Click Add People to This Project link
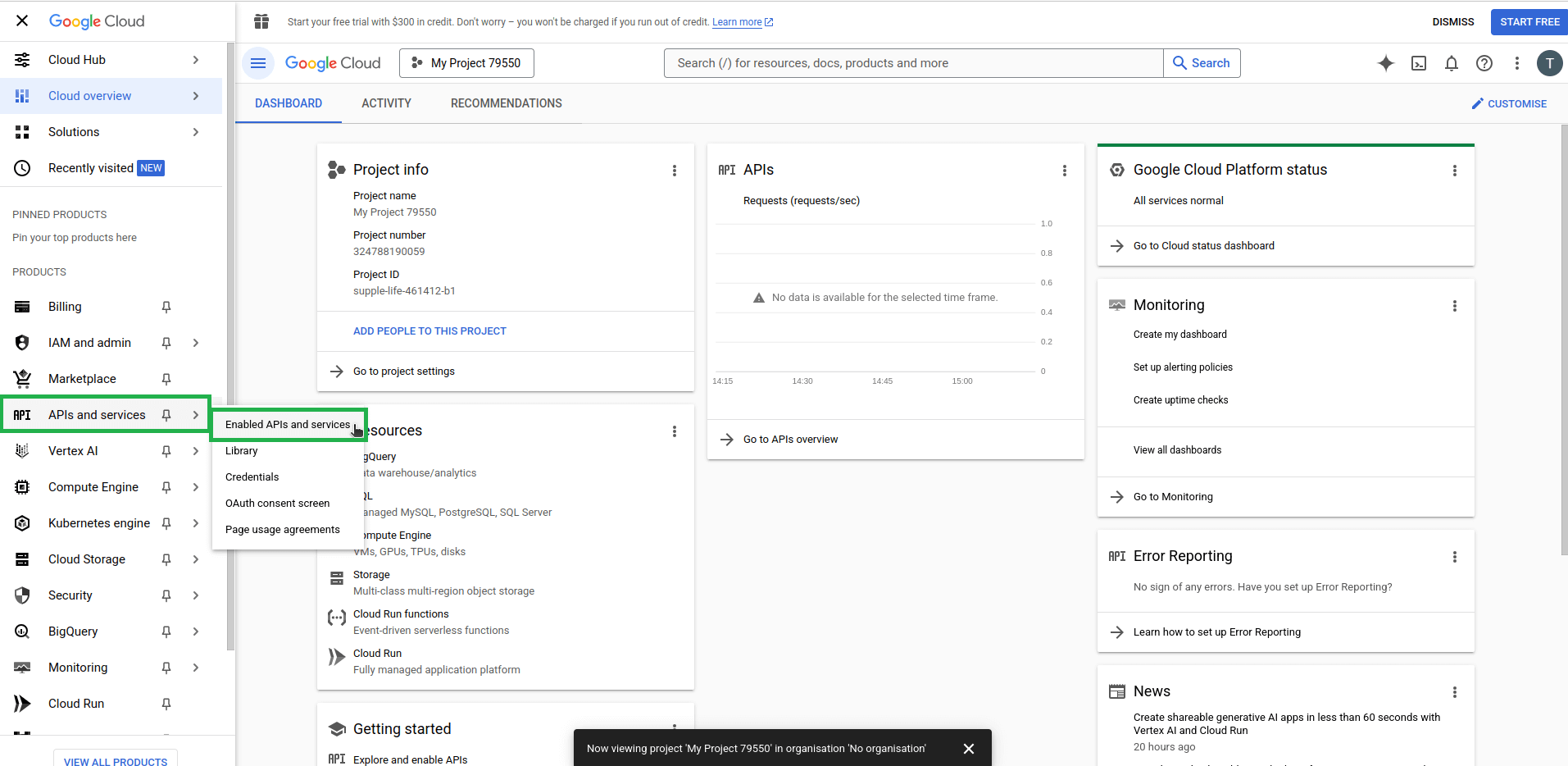This screenshot has height=766, width=1568. [429, 331]
